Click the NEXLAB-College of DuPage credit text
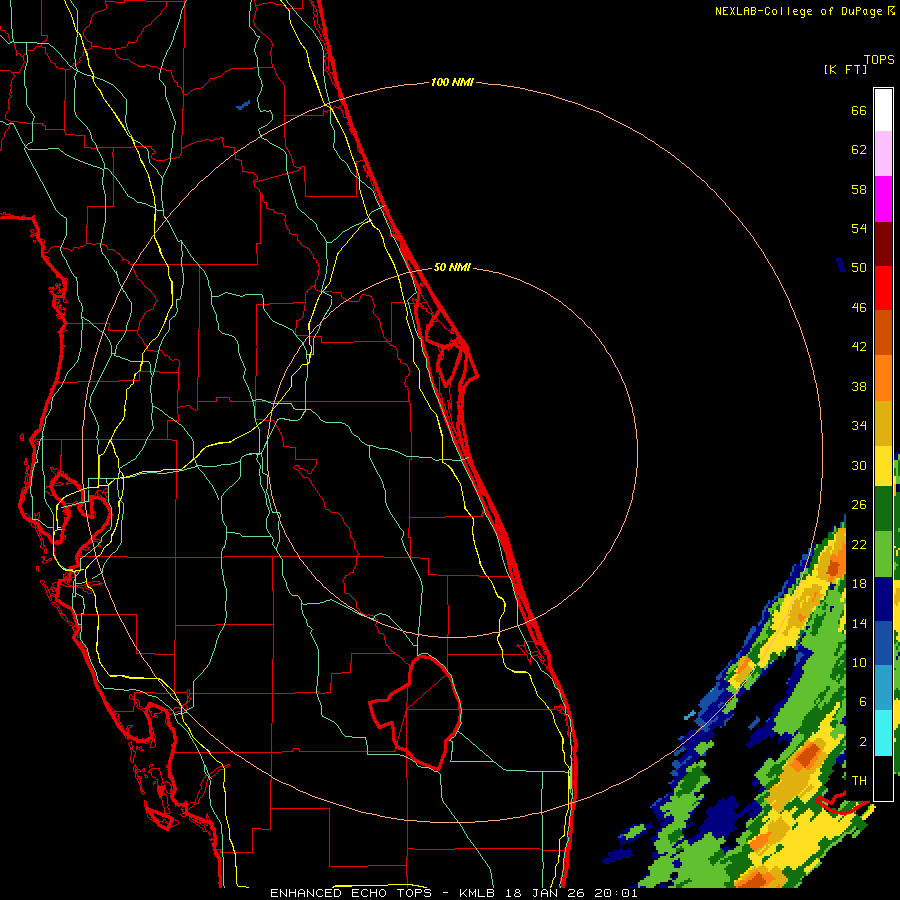Image resolution: width=900 pixels, height=900 pixels. click(800, 11)
